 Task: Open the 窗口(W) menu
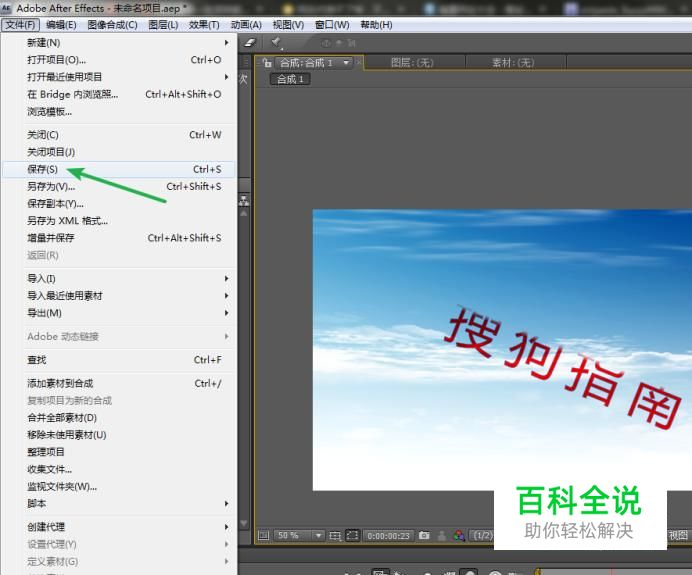(332, 25)
